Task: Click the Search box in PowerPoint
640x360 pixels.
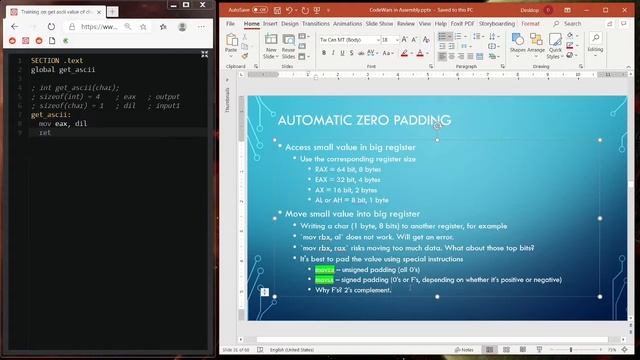Action: [572, 24]
